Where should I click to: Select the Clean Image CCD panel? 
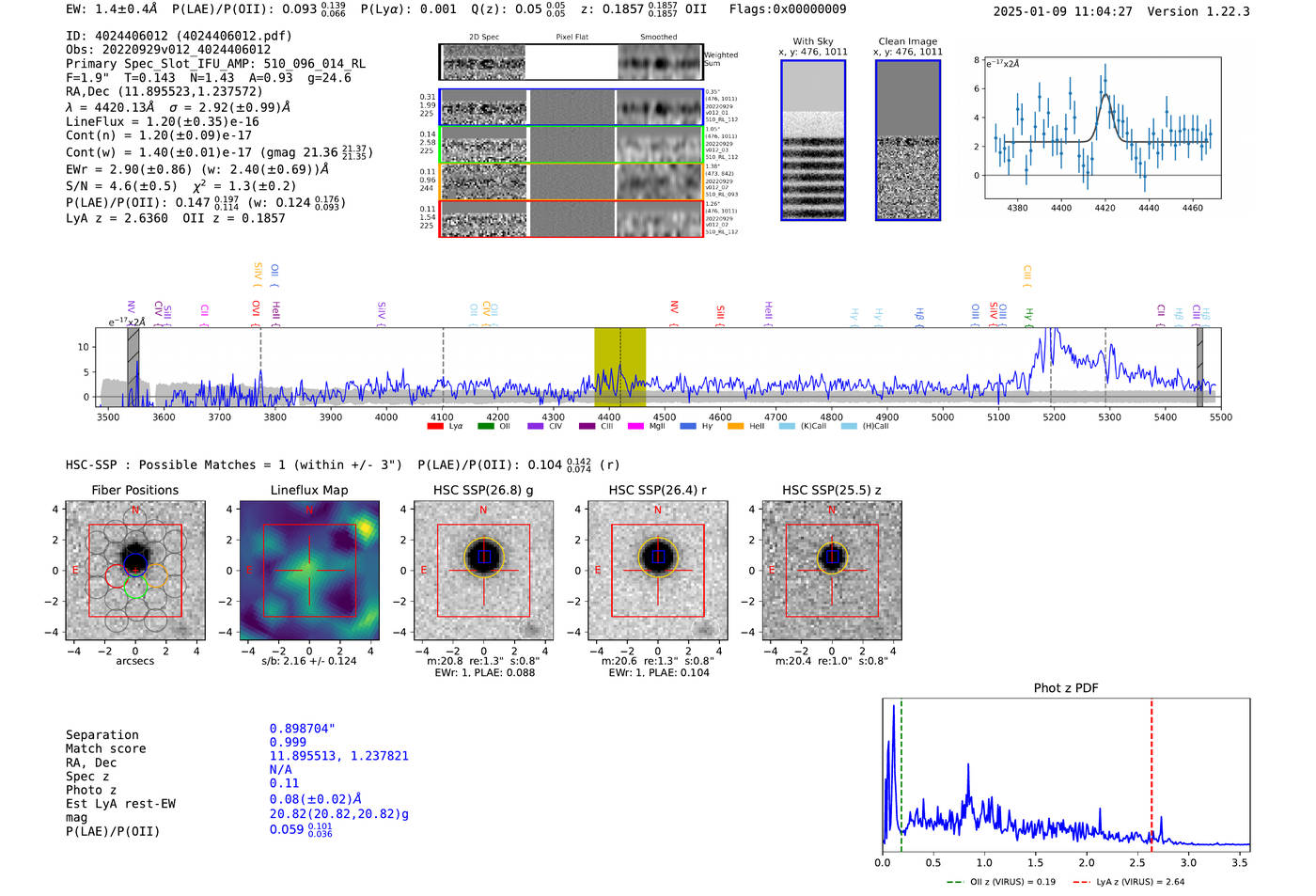point(908,140)
